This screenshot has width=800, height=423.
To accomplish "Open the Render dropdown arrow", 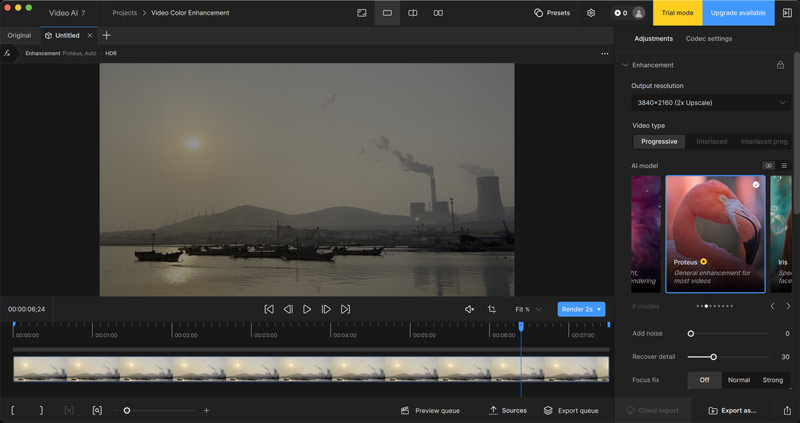I will point(599,309).
